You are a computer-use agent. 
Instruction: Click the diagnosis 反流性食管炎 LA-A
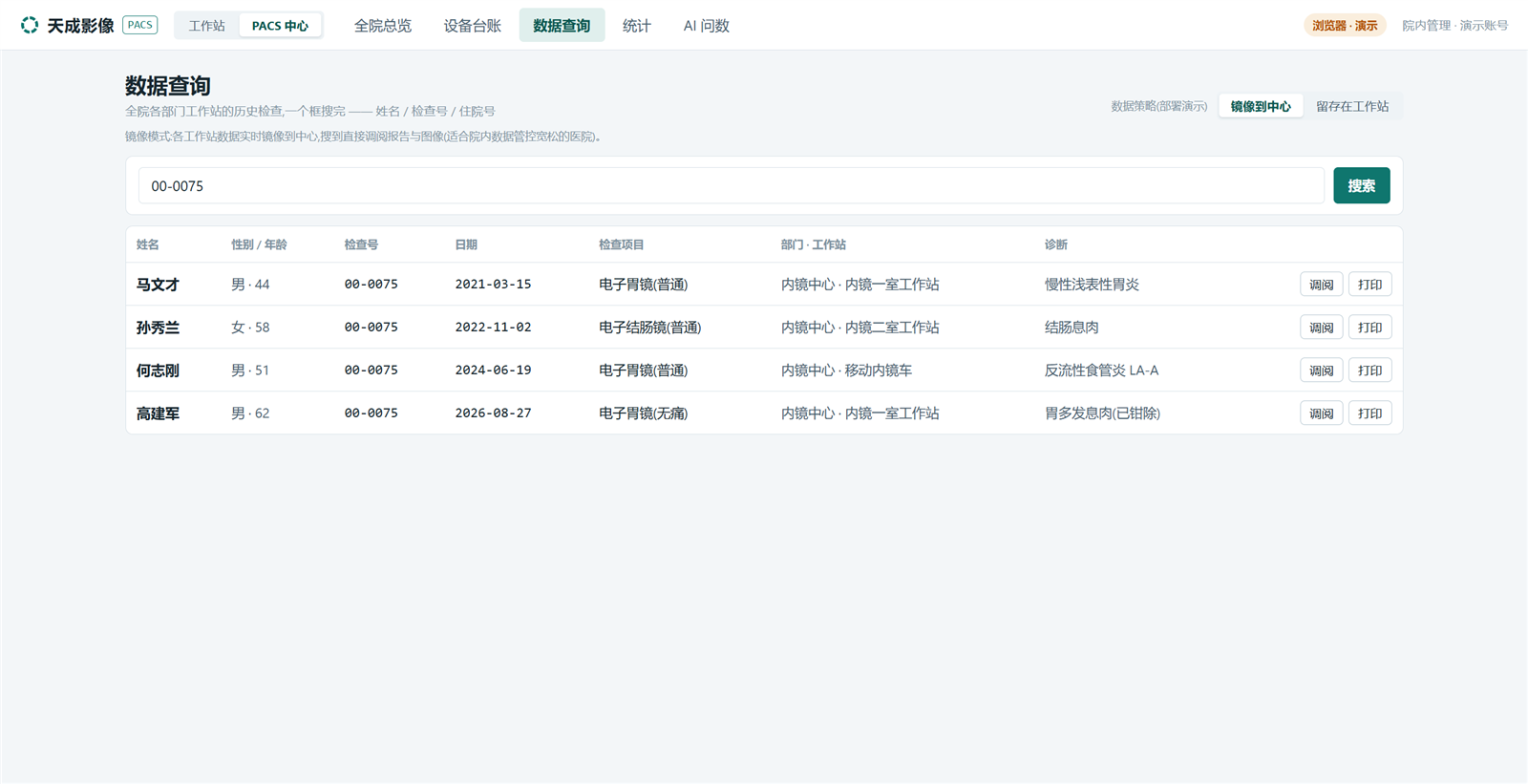(x=1101, y=371)
